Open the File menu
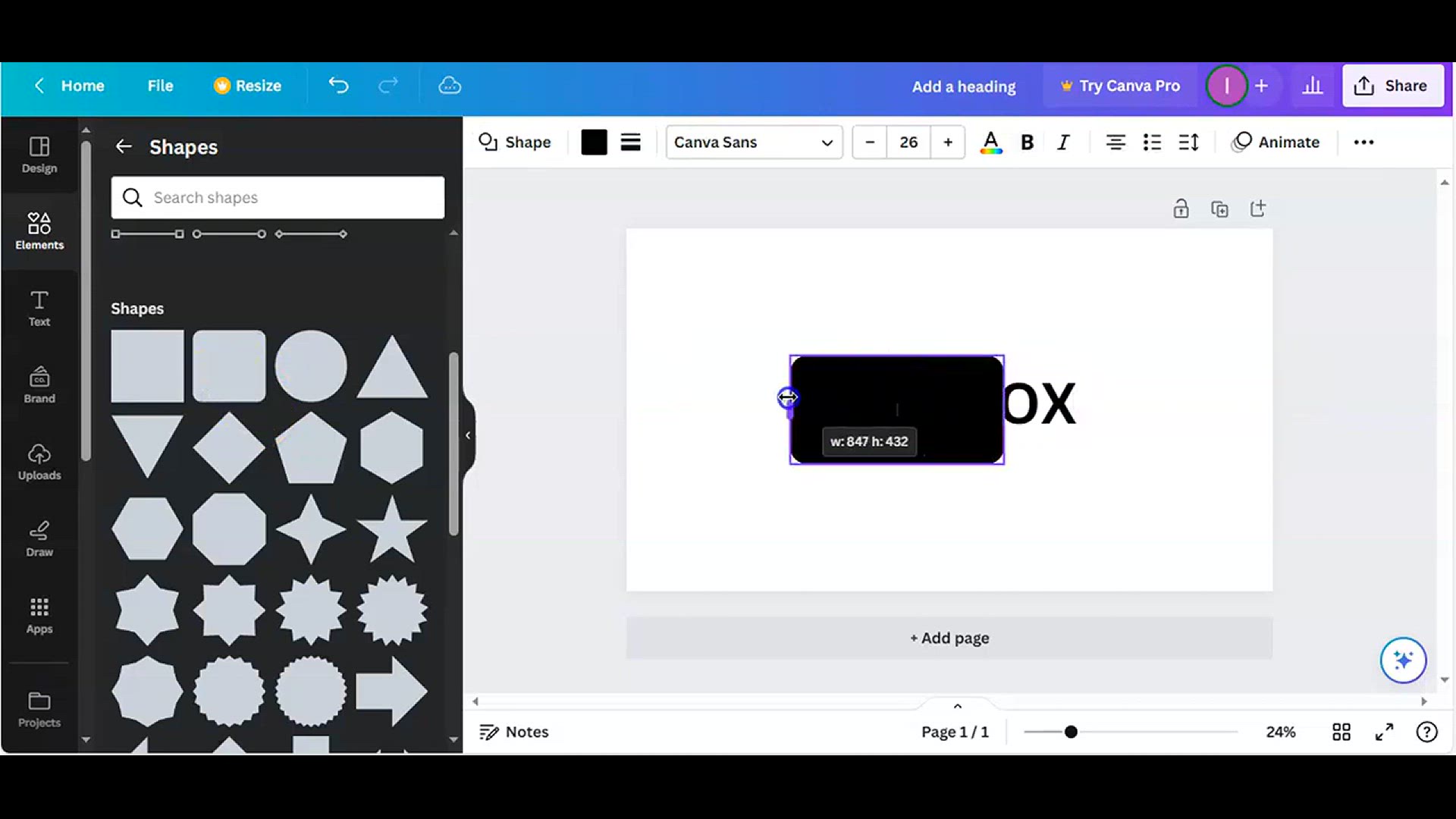Viewport: 1456px width, 819px height. point(160,86)
